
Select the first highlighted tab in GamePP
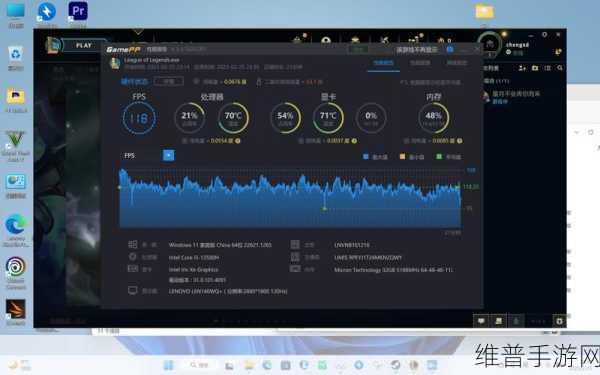pyautogui.click(x=383, y=63)
